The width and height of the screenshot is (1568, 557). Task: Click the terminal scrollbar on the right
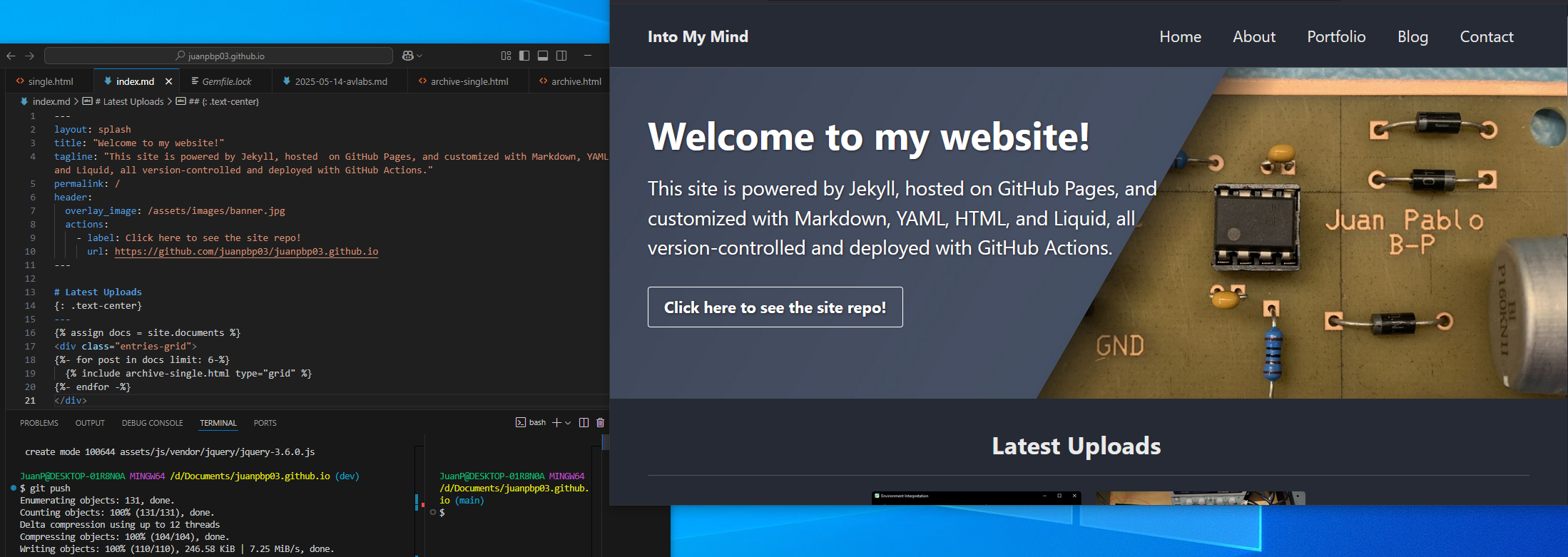click(606, 443)
